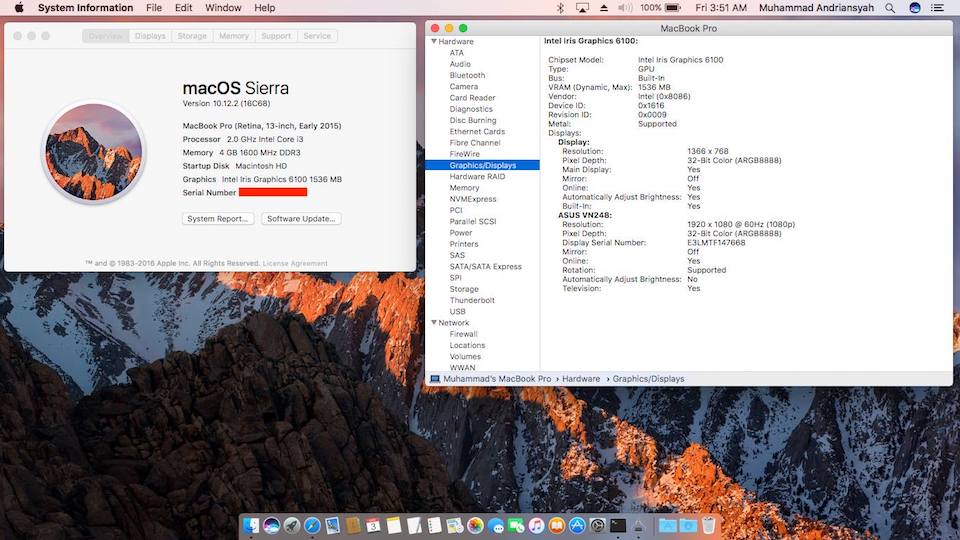Image resolution: width=960 pixels, height=540 pixels.
Task: Open Trash in the dock
Action: coord(708,525)
